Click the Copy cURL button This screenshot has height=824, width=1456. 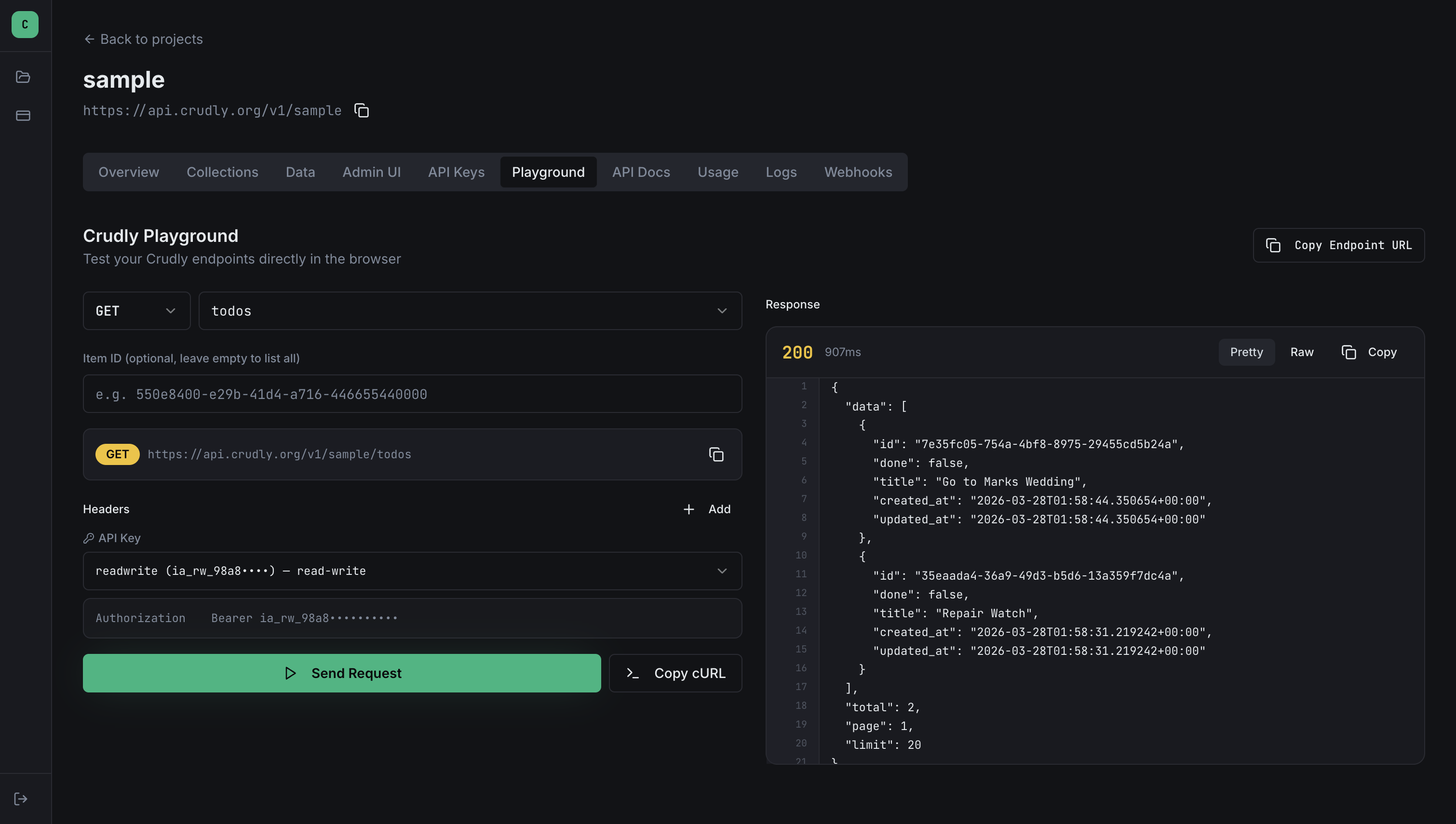click(675, 673)
